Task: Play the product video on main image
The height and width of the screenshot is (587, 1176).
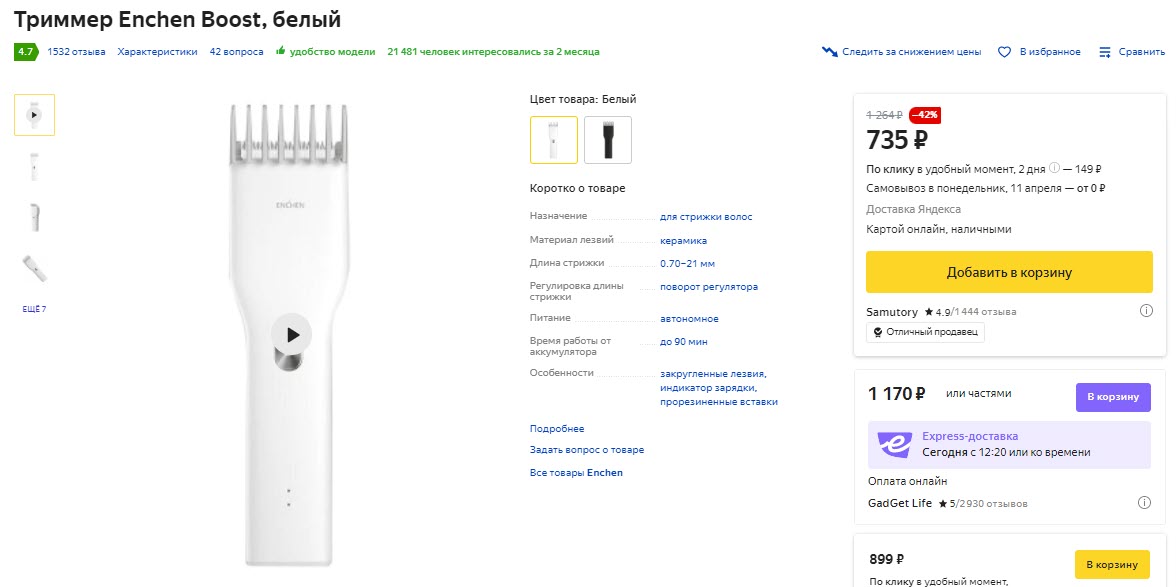Action: coord(291,334)
